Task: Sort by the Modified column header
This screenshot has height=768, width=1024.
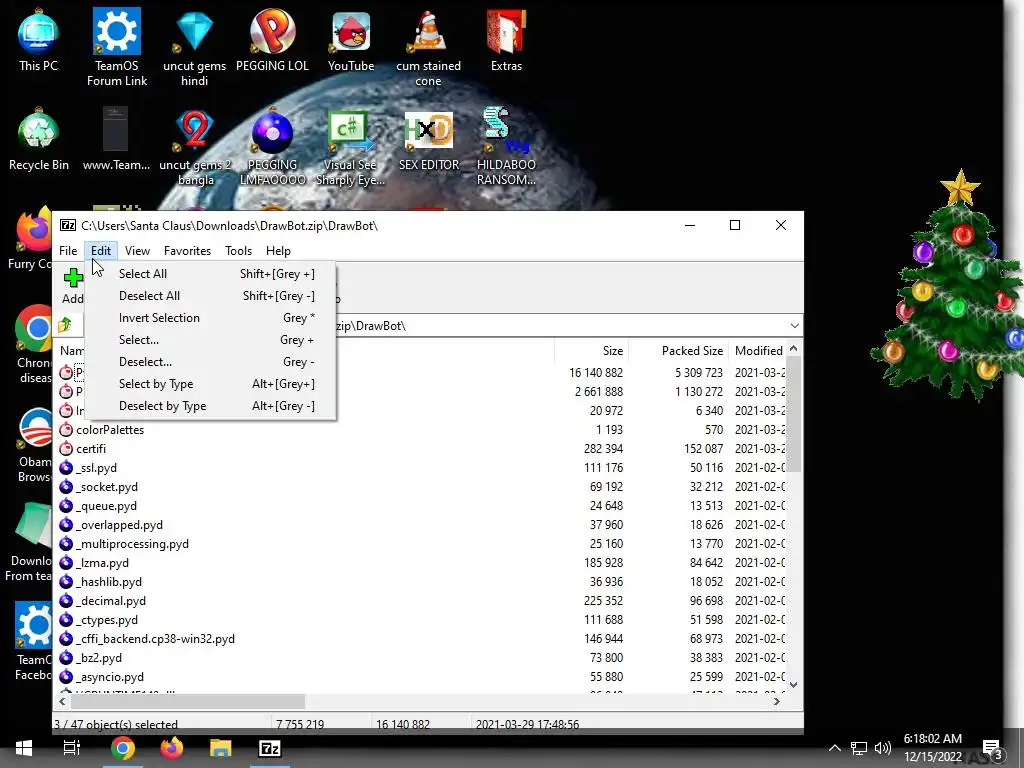Action: coord(759,351)
